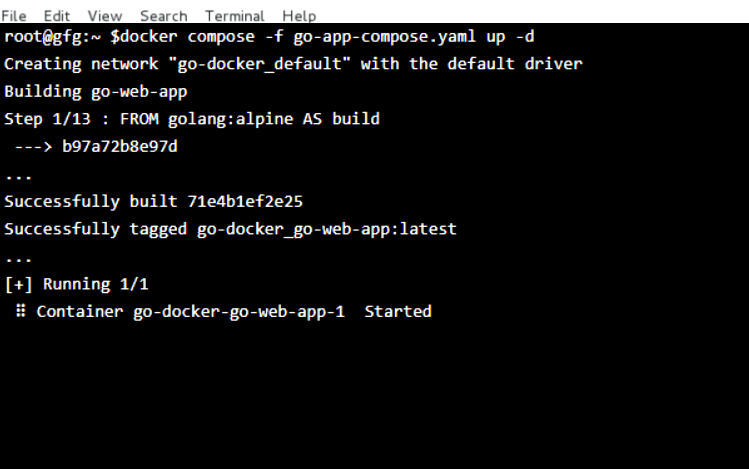Click the "Step 1/13" build line
The width and height of the screenshot is (749, 469).
(x=191, y=119)
